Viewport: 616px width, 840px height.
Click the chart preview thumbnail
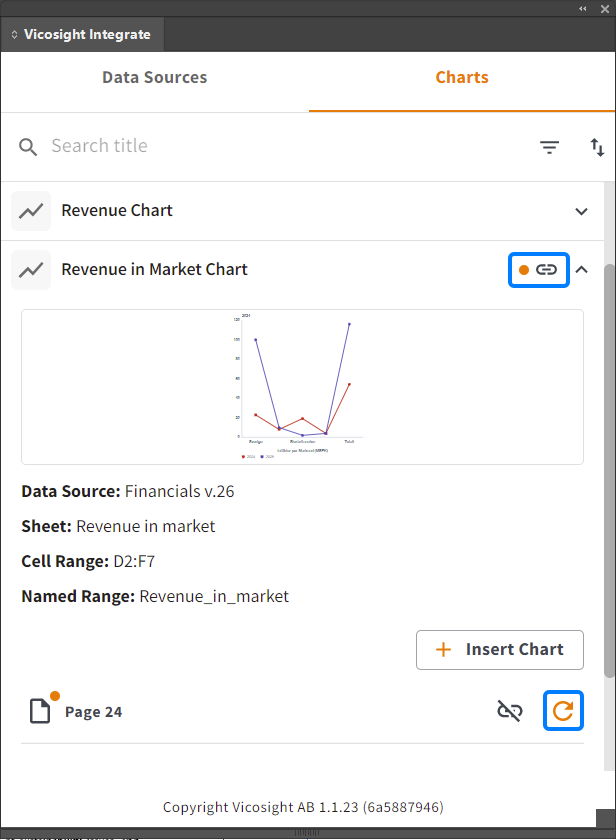point(302,387)
